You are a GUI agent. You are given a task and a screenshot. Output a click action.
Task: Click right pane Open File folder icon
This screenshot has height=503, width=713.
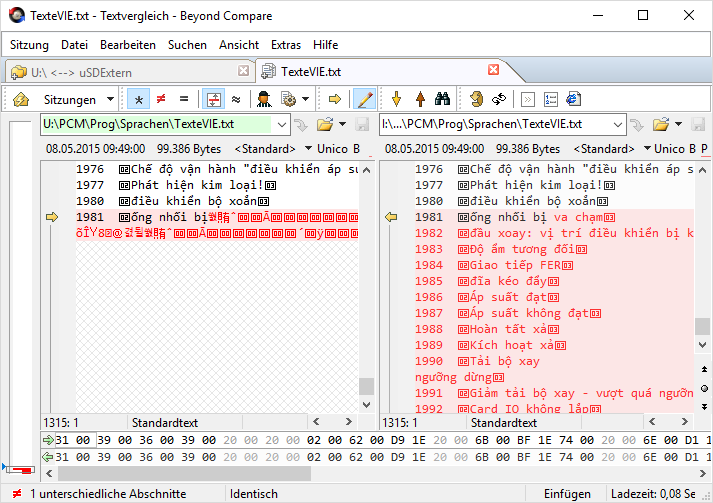(x=661, y=124)
